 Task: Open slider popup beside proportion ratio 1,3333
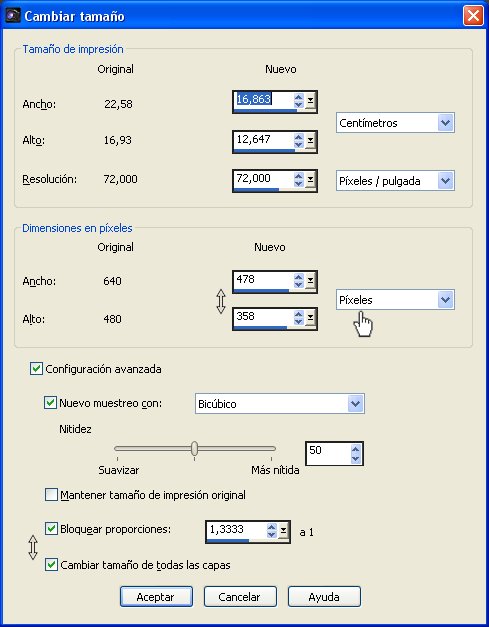(x=283, y=531)
